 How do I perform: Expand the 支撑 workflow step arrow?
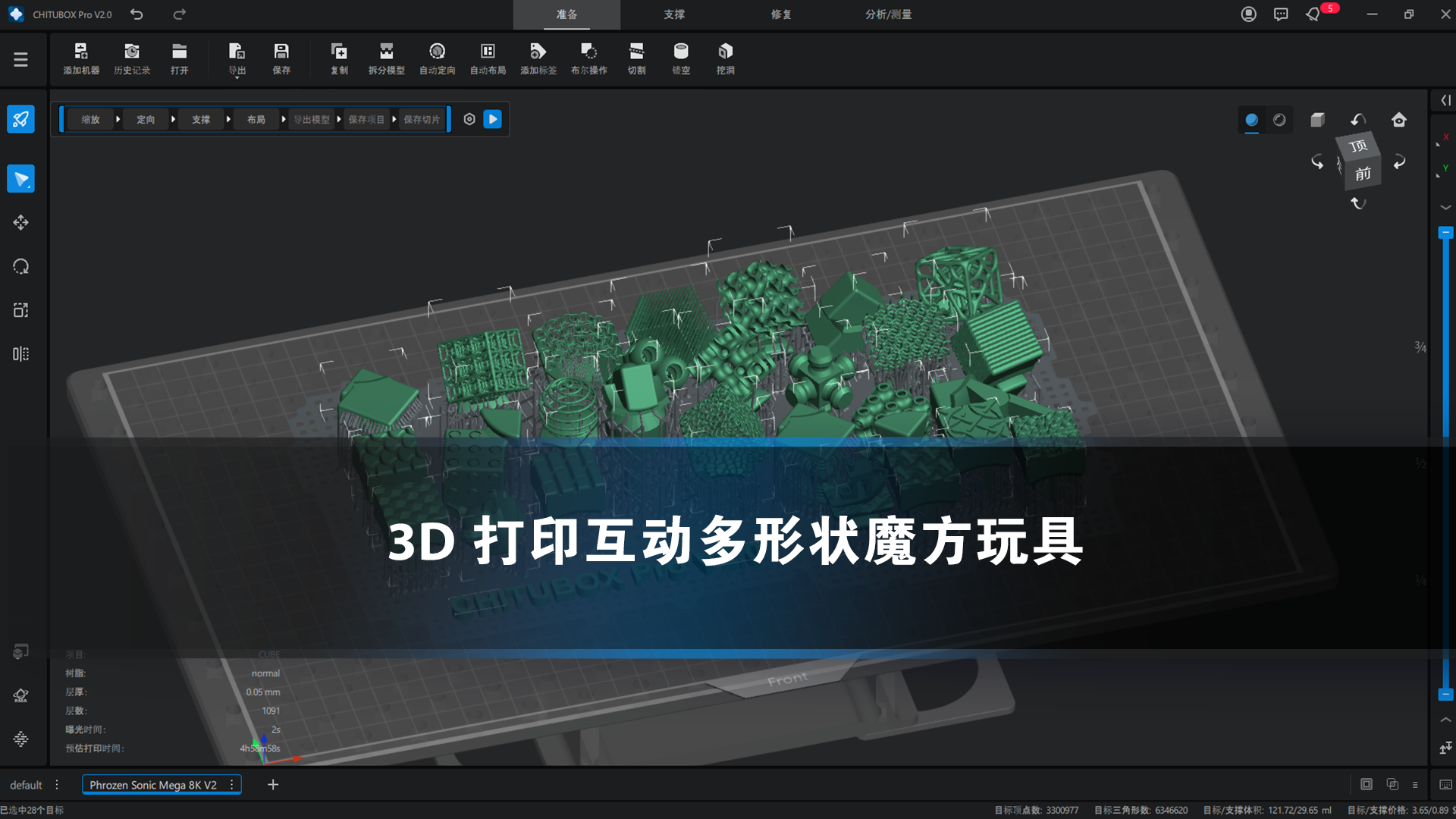tap(228, 119)
